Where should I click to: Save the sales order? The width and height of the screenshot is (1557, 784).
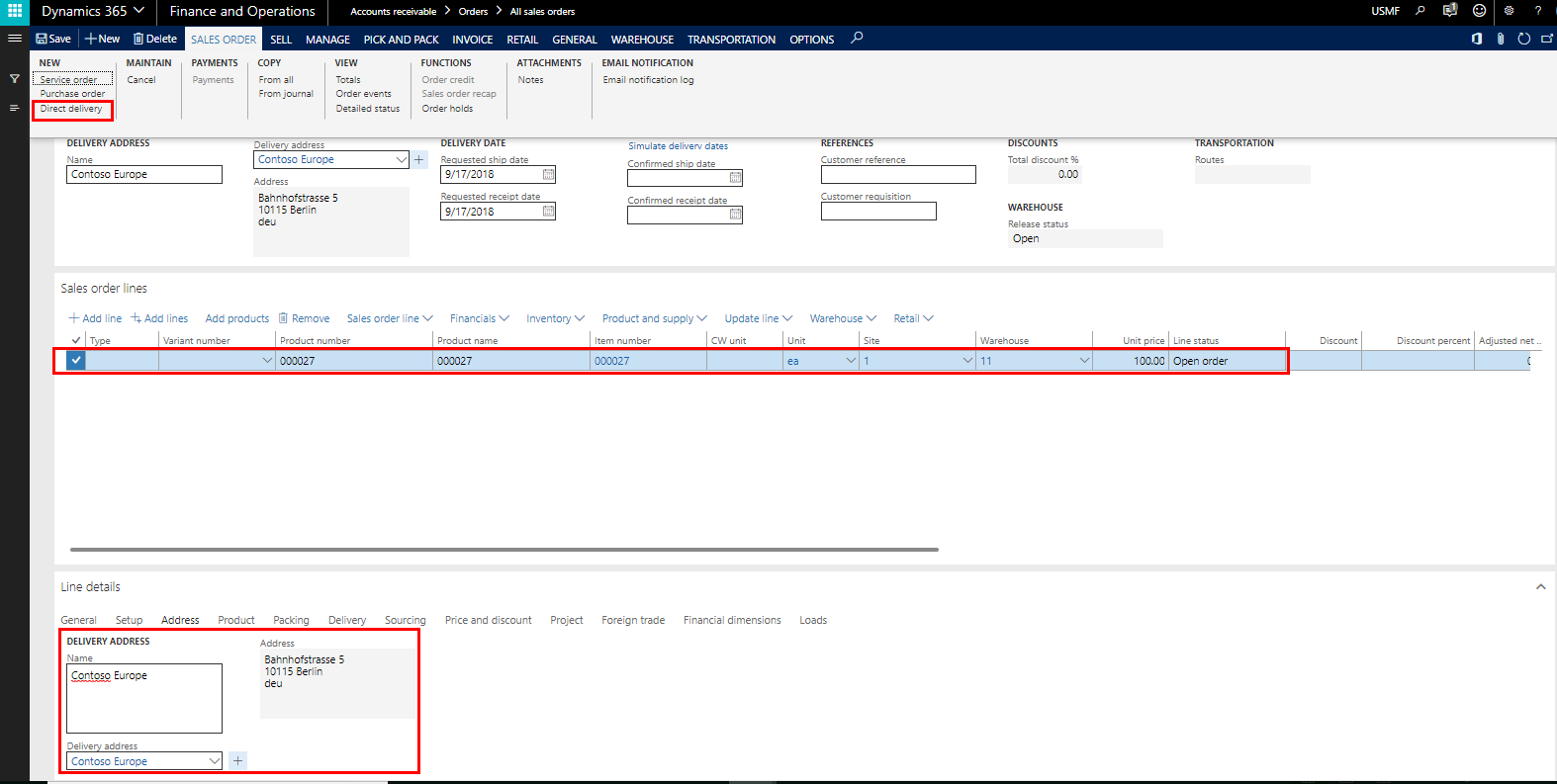click(x=53, y=39)
